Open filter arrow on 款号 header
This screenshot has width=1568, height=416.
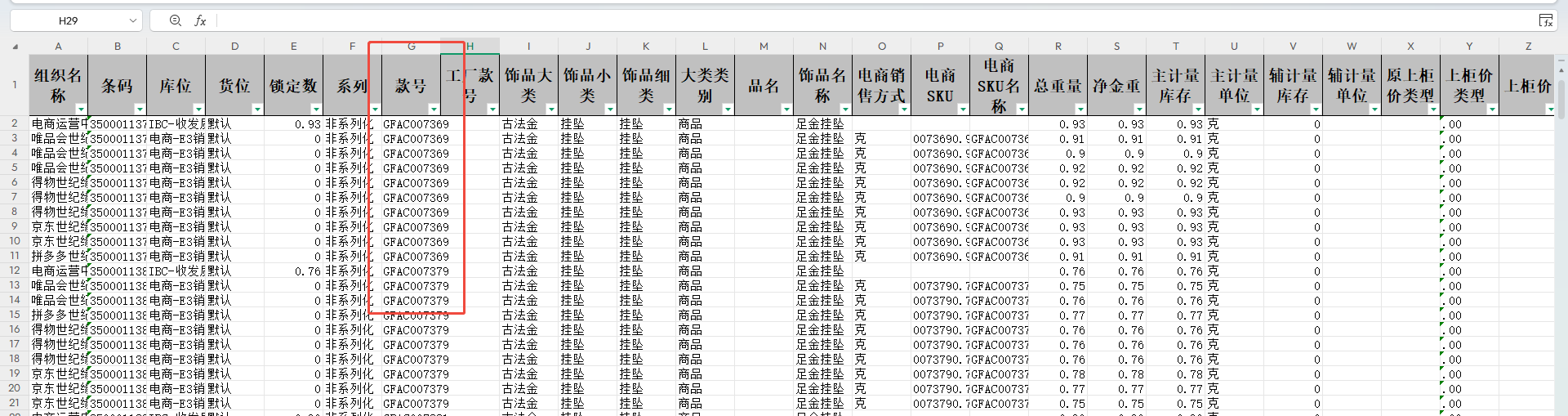(x=434, y=109)
